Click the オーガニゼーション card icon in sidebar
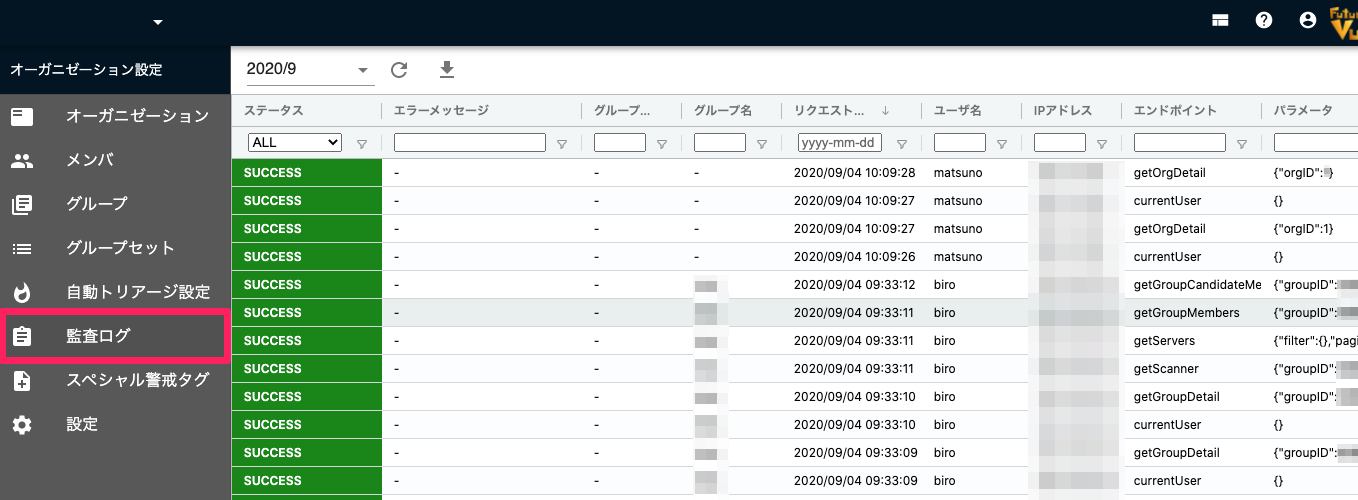Viewport: 1358px width, 500px height. (x=22, y=116)
